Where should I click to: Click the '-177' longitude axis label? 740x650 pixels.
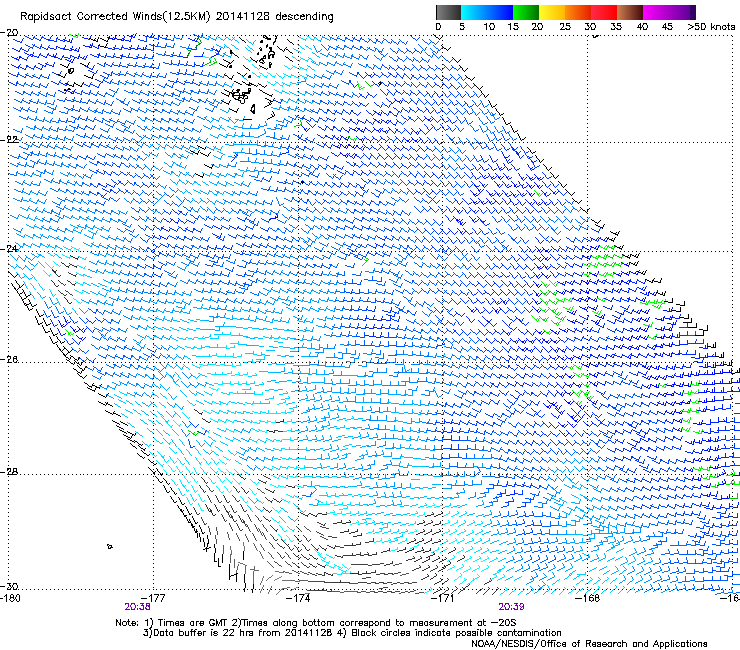[x=153, y=598]
